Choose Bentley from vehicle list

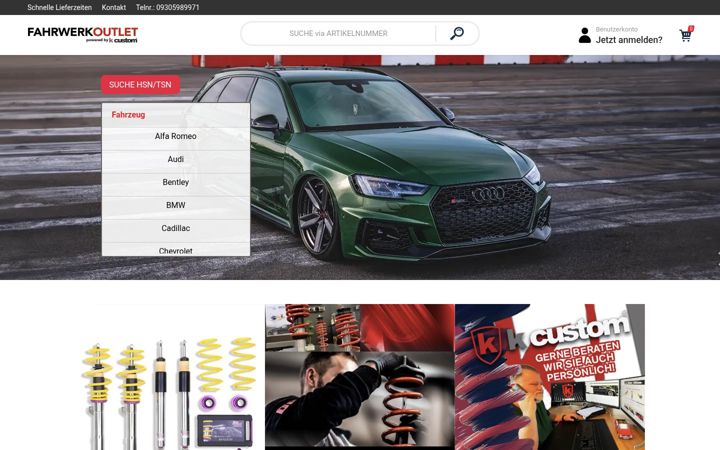(175, 182)
